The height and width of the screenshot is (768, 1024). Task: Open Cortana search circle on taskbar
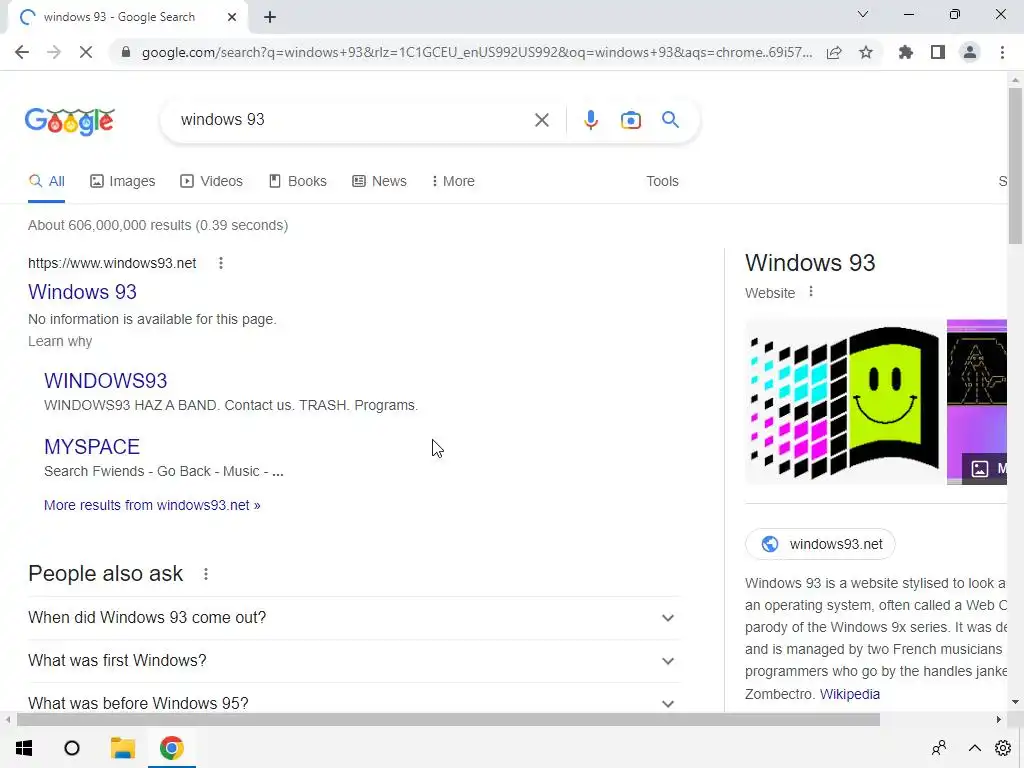coord(72,748)
